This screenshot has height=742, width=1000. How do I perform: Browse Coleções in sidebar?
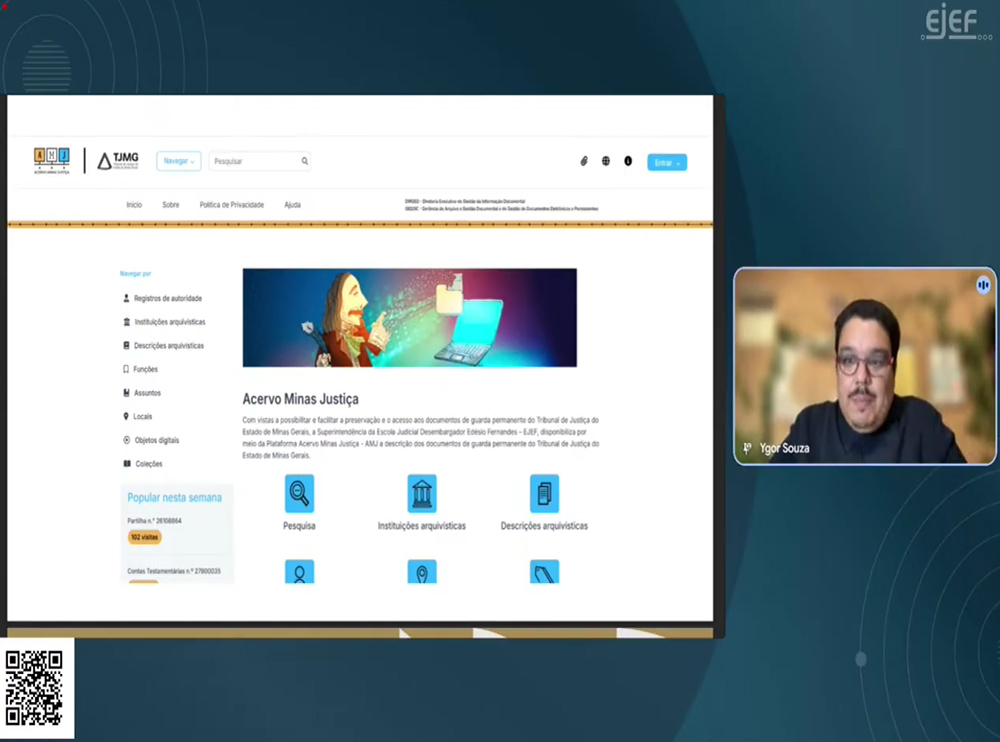[149, 464]
